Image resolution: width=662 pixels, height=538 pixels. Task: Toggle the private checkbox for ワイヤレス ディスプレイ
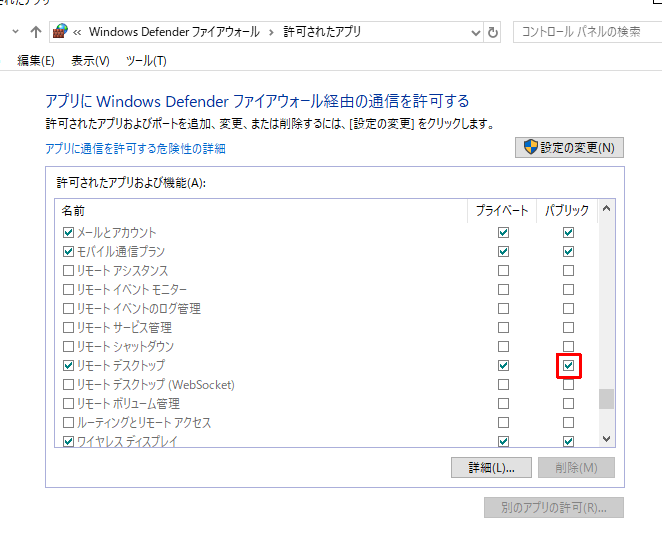pos(503,442)
